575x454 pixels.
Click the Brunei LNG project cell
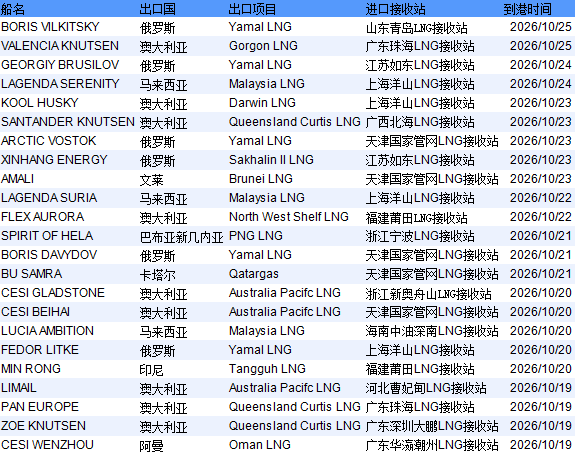261,179
